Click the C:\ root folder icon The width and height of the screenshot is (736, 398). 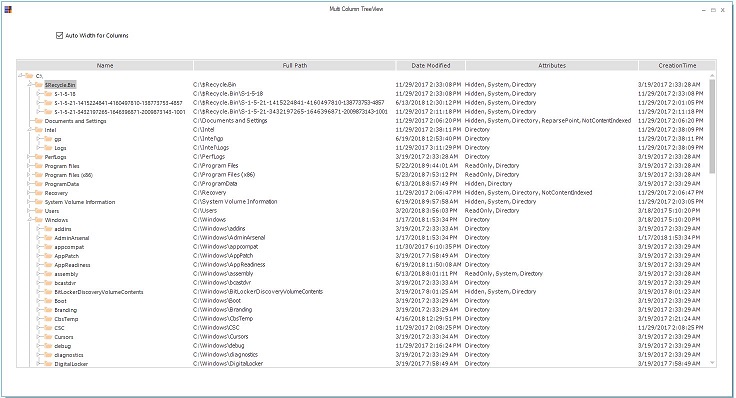coord(30,76)
